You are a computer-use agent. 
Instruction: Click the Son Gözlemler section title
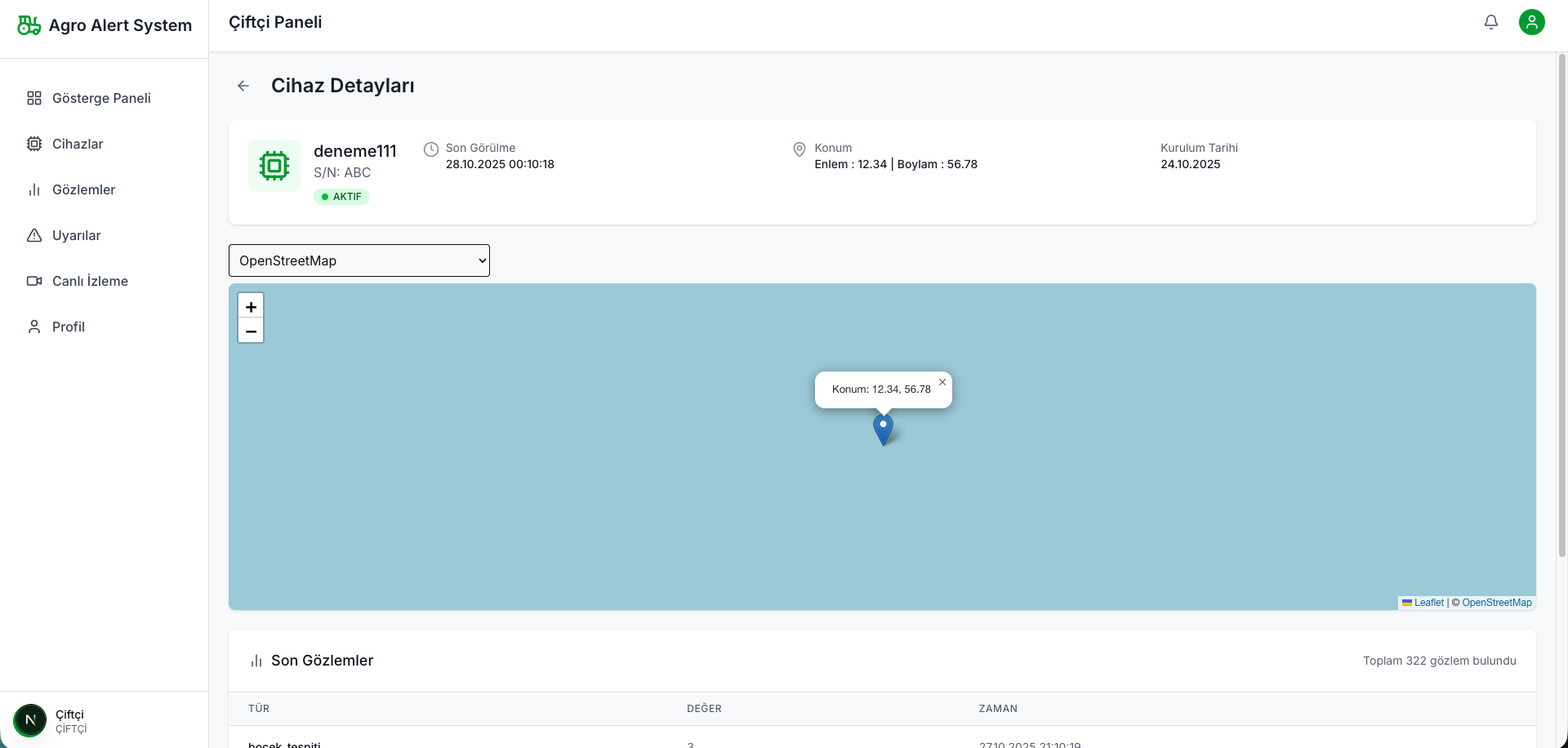(x=322, y=661)
